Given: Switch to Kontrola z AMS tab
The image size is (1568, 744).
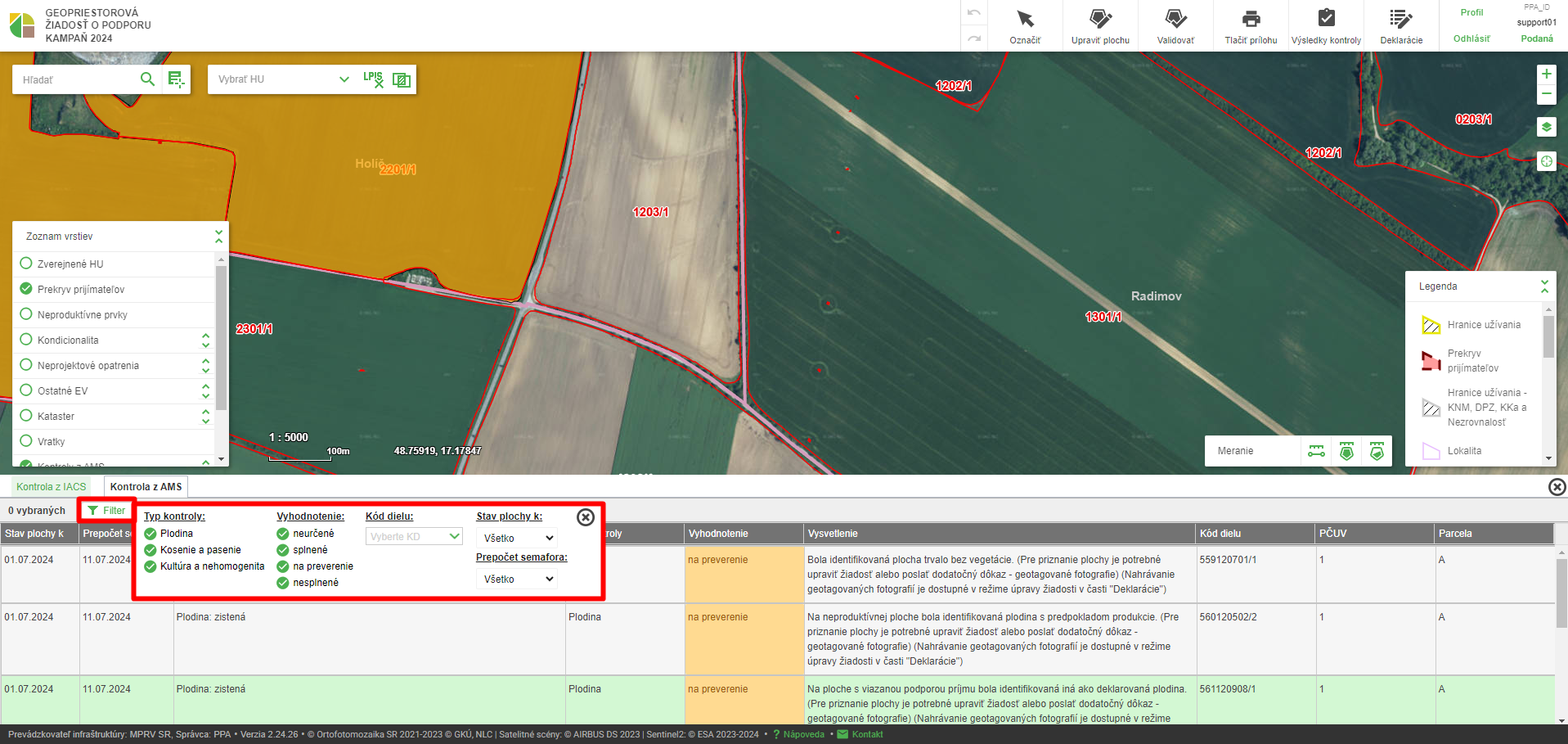Looking at the screenshot, I should pyautogui.click(x=146, y=487).
